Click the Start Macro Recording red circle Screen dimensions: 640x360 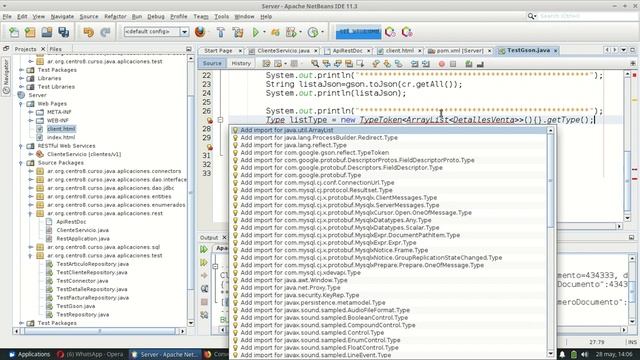pyautogui.click(x=442, y=64)
